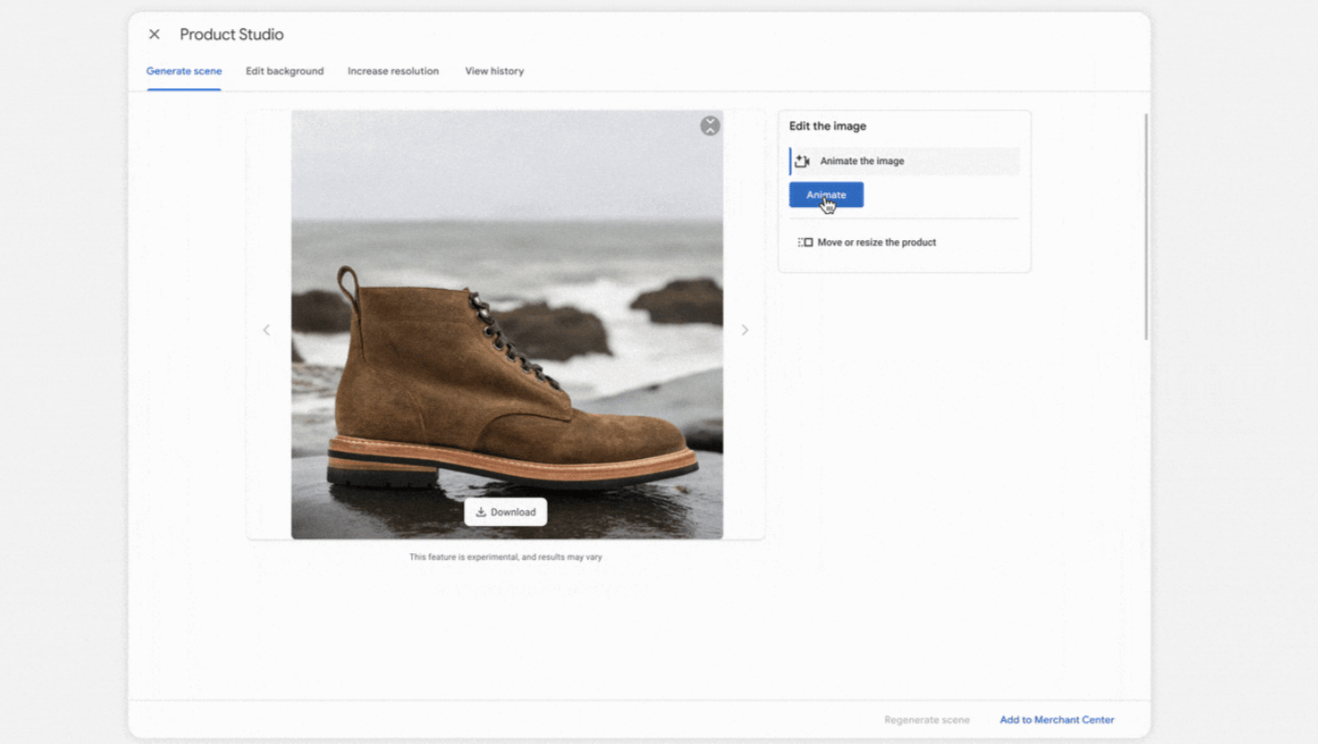Show the previous generated image with the left chevron

(266, 330)
